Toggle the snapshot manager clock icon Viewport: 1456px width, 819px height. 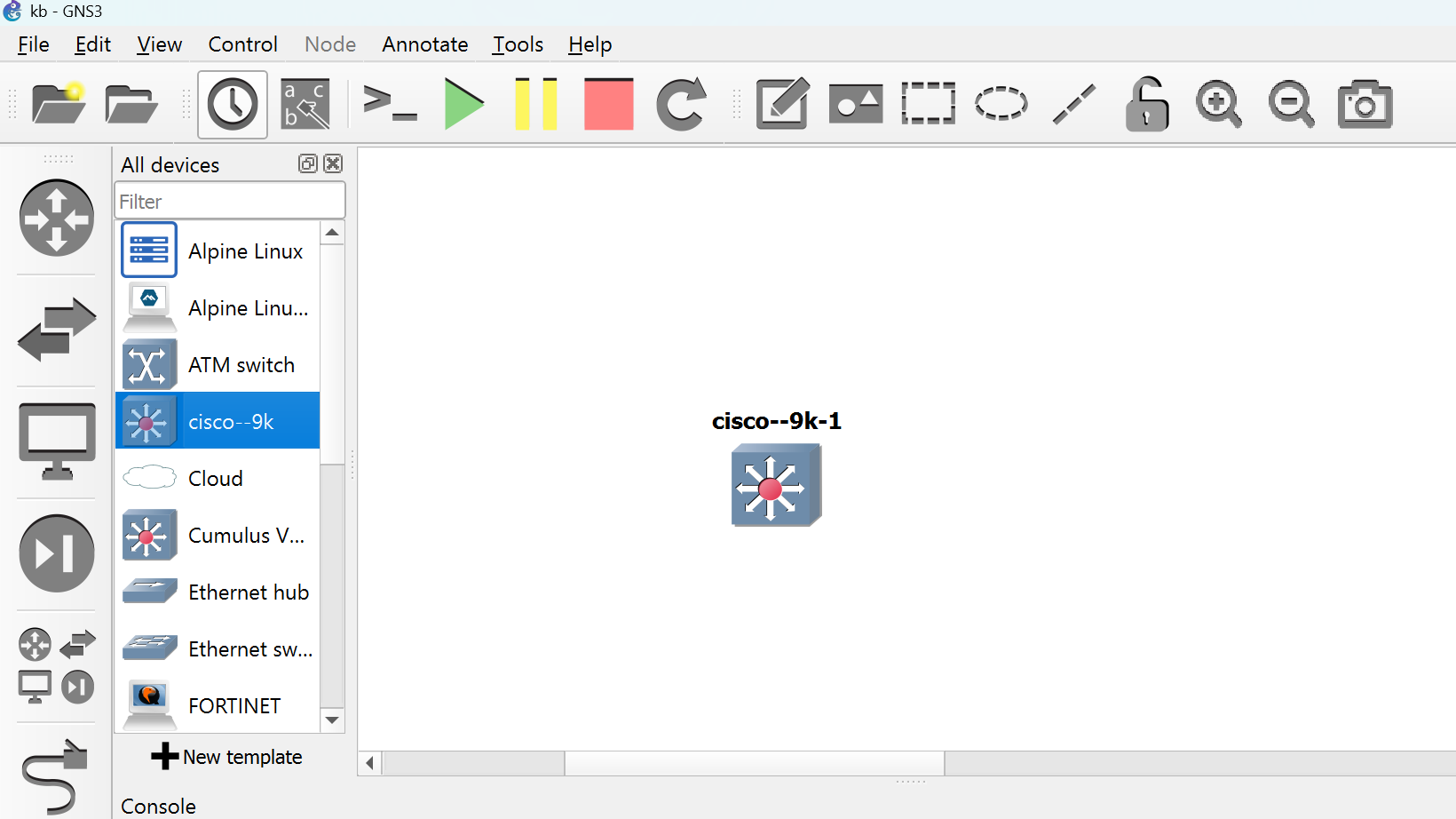(x=233, y=104)
